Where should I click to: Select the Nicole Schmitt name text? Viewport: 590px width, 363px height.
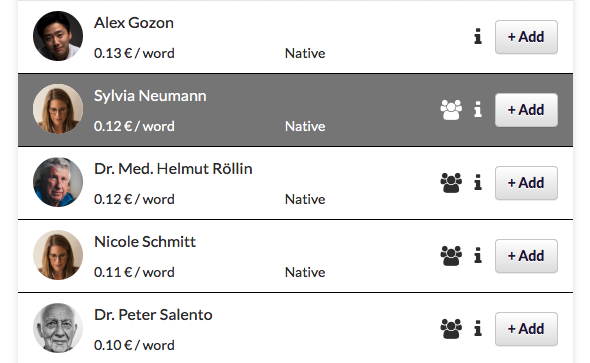coord(145,242)
